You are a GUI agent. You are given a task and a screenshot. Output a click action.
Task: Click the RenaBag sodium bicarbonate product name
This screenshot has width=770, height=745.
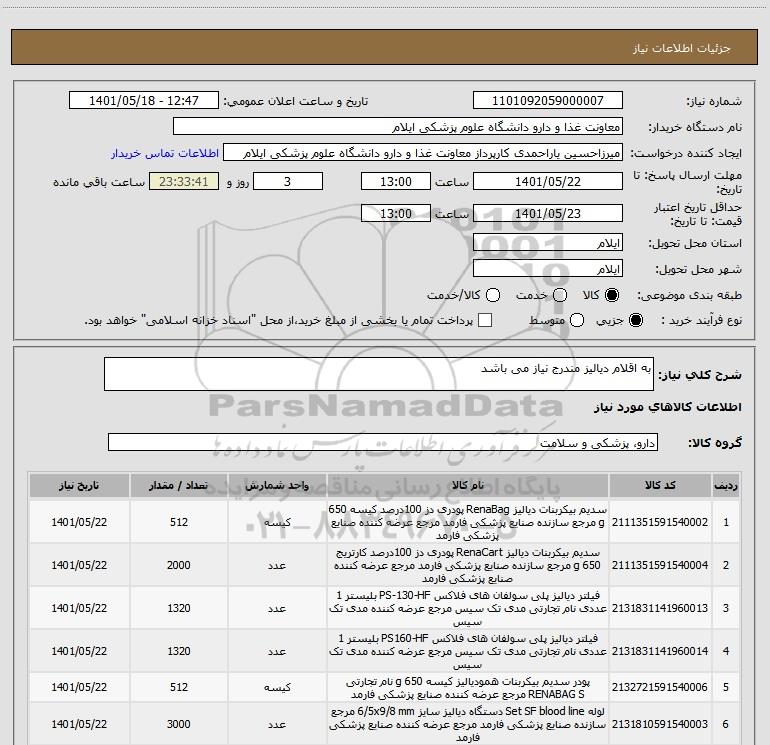[x=468, y=522]
